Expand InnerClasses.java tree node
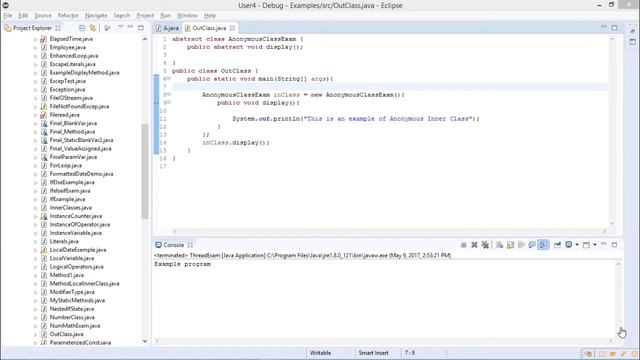 (x=36, y=208)
